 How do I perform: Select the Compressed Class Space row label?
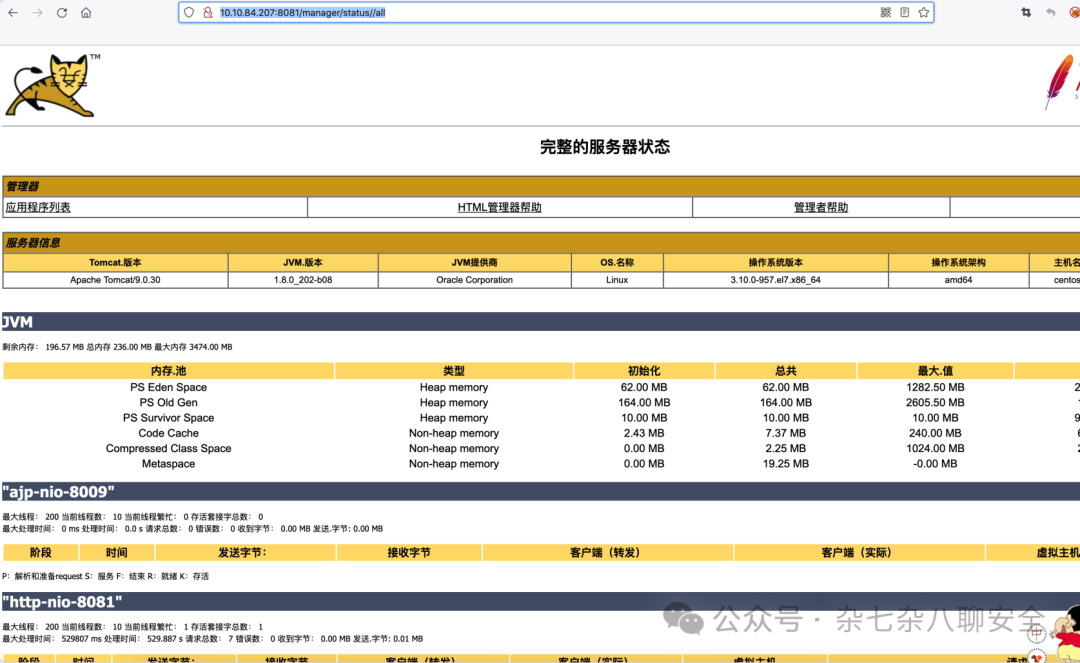pyautogui.click(x=168, y=448)
